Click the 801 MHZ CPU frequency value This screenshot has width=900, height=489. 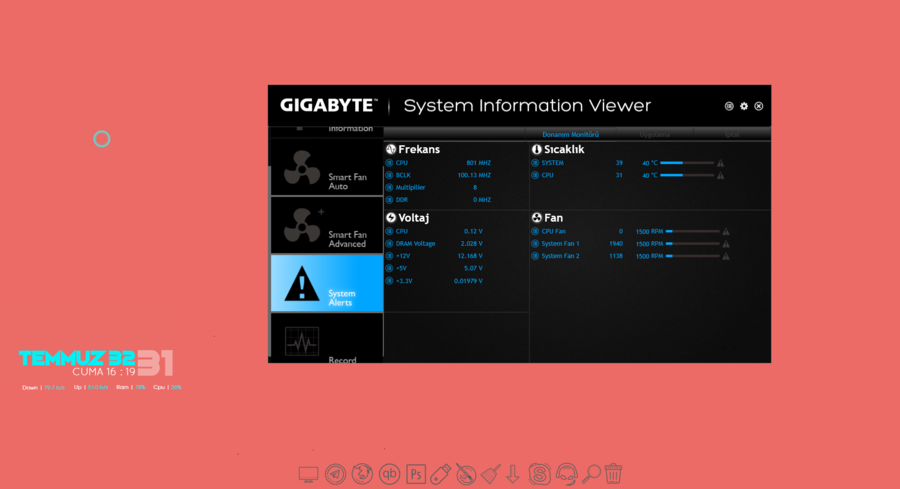[479, 163]
